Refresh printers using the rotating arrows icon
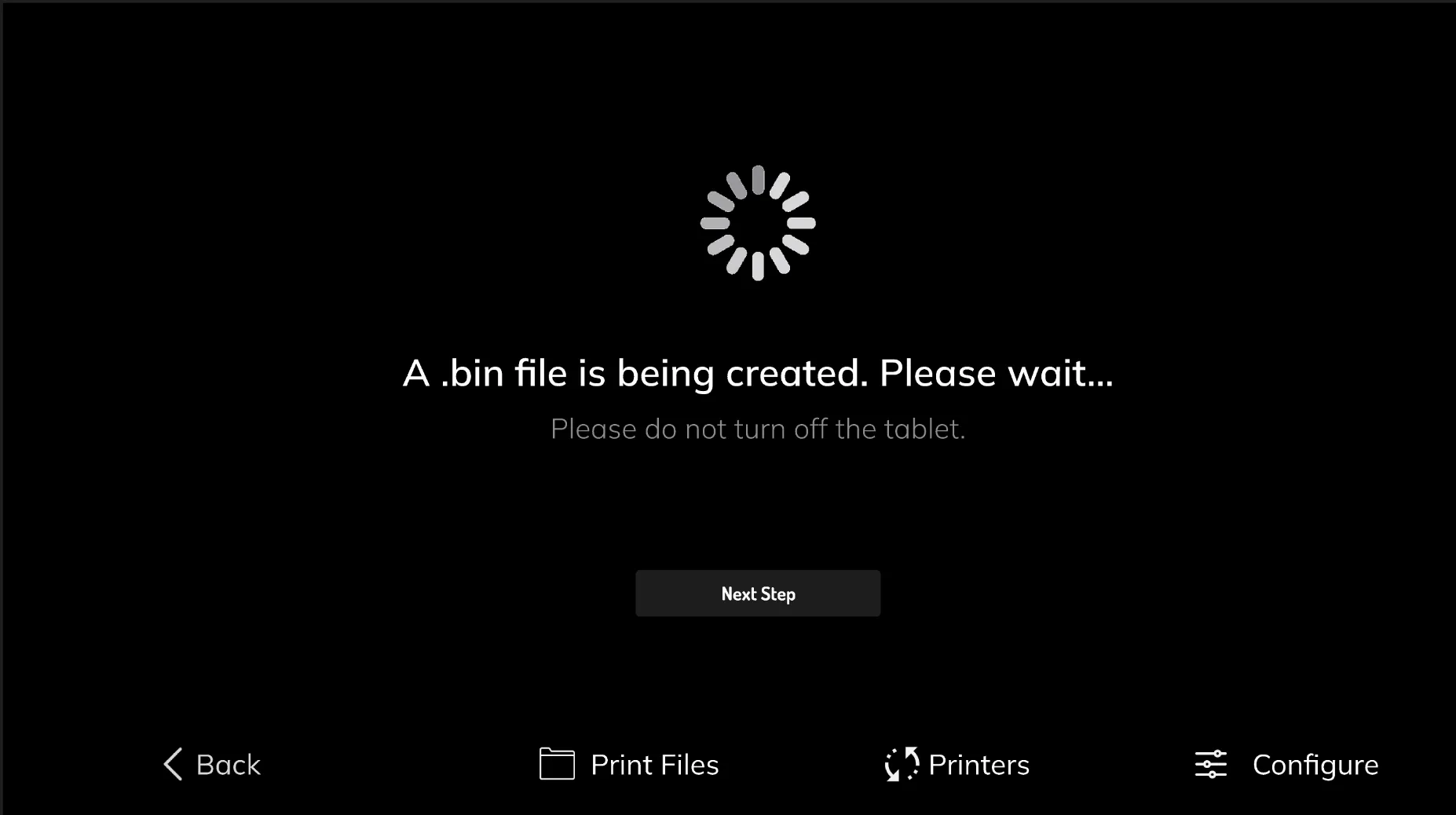Viewport: 1456px width, 815px height. [x=902, y=764]
